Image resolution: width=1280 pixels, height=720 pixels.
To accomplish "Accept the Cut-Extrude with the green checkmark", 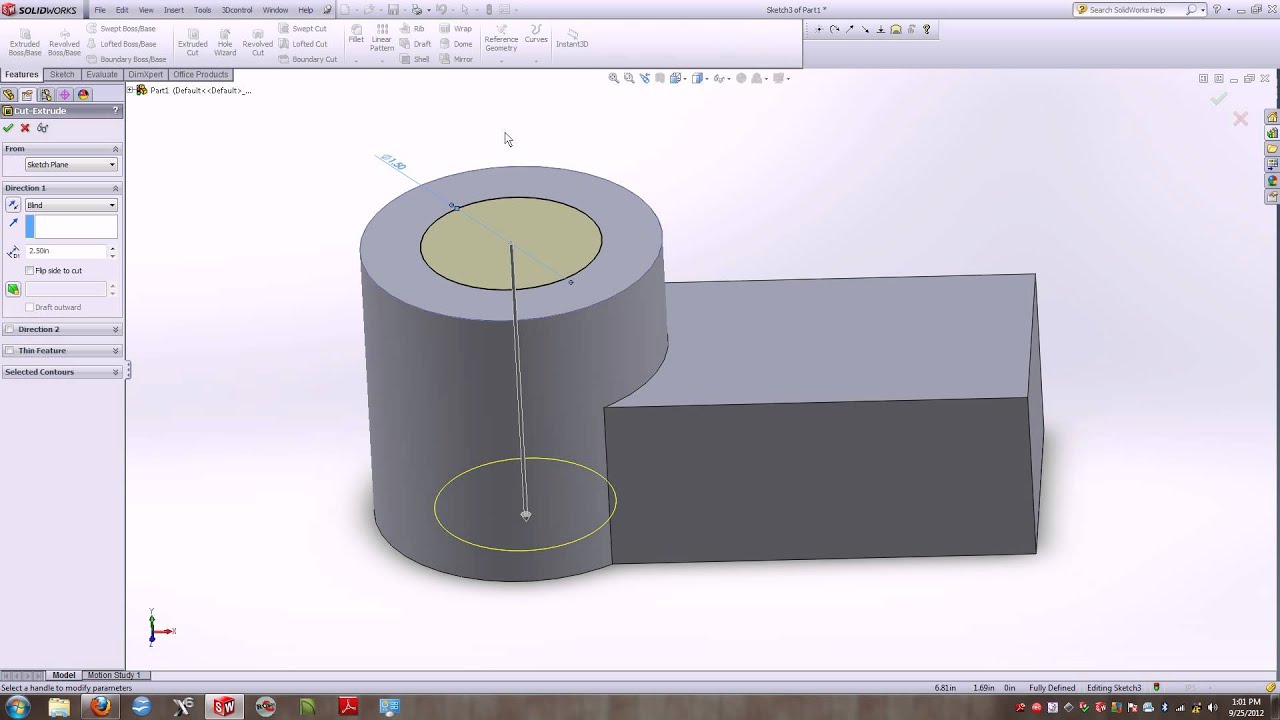I will tap(9, 128).
